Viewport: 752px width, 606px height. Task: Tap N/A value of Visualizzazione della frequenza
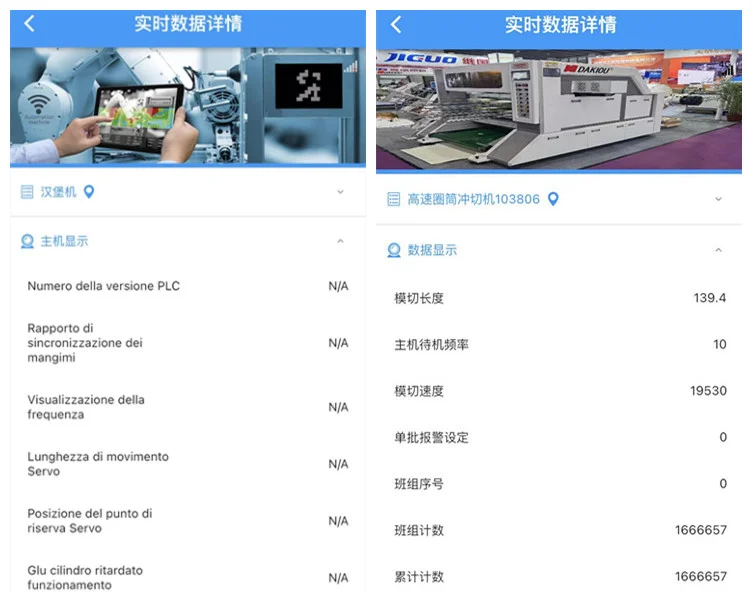(338, 407)
